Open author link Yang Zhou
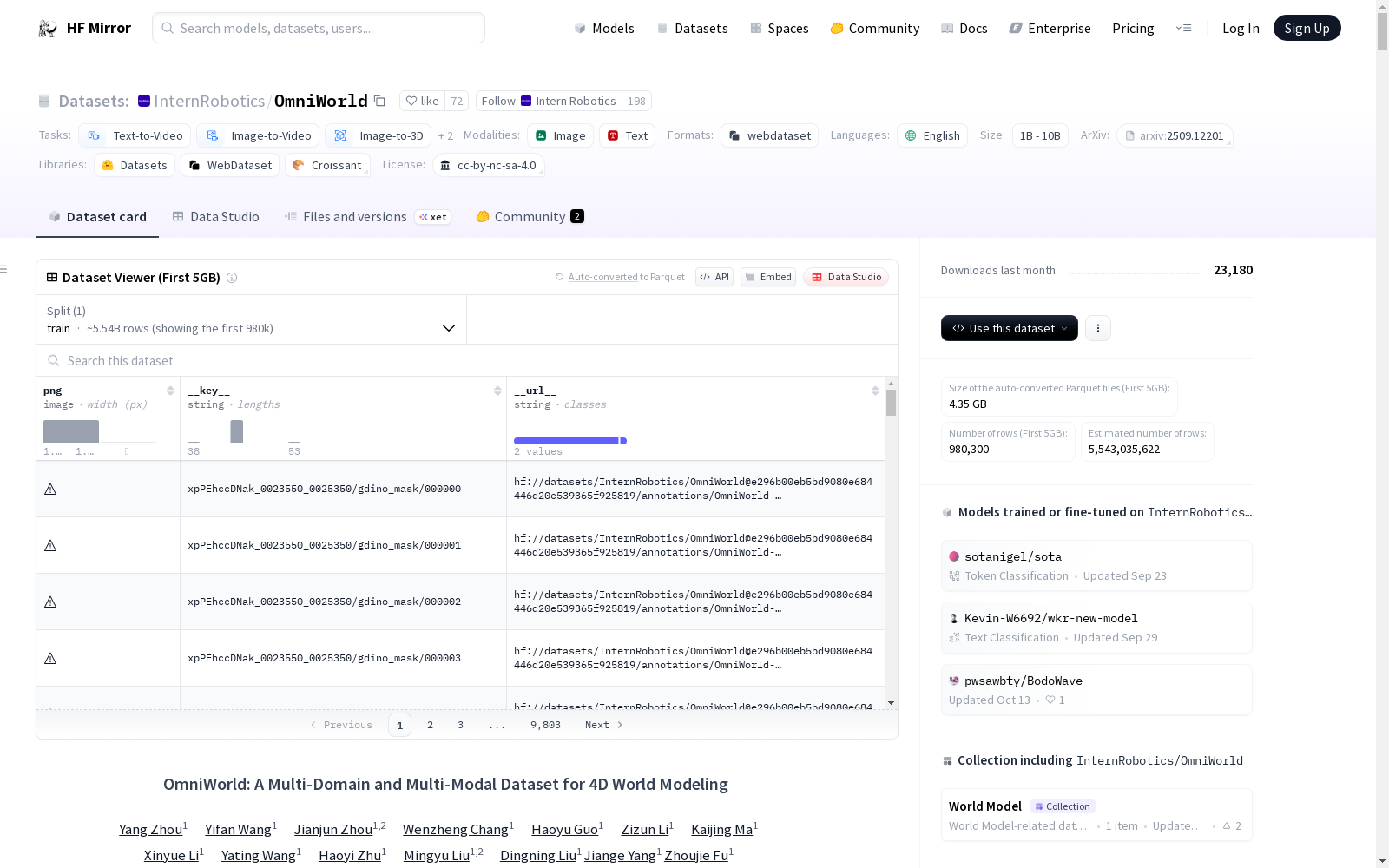This screenshot has width=1389, height=868. coord(151,830)
